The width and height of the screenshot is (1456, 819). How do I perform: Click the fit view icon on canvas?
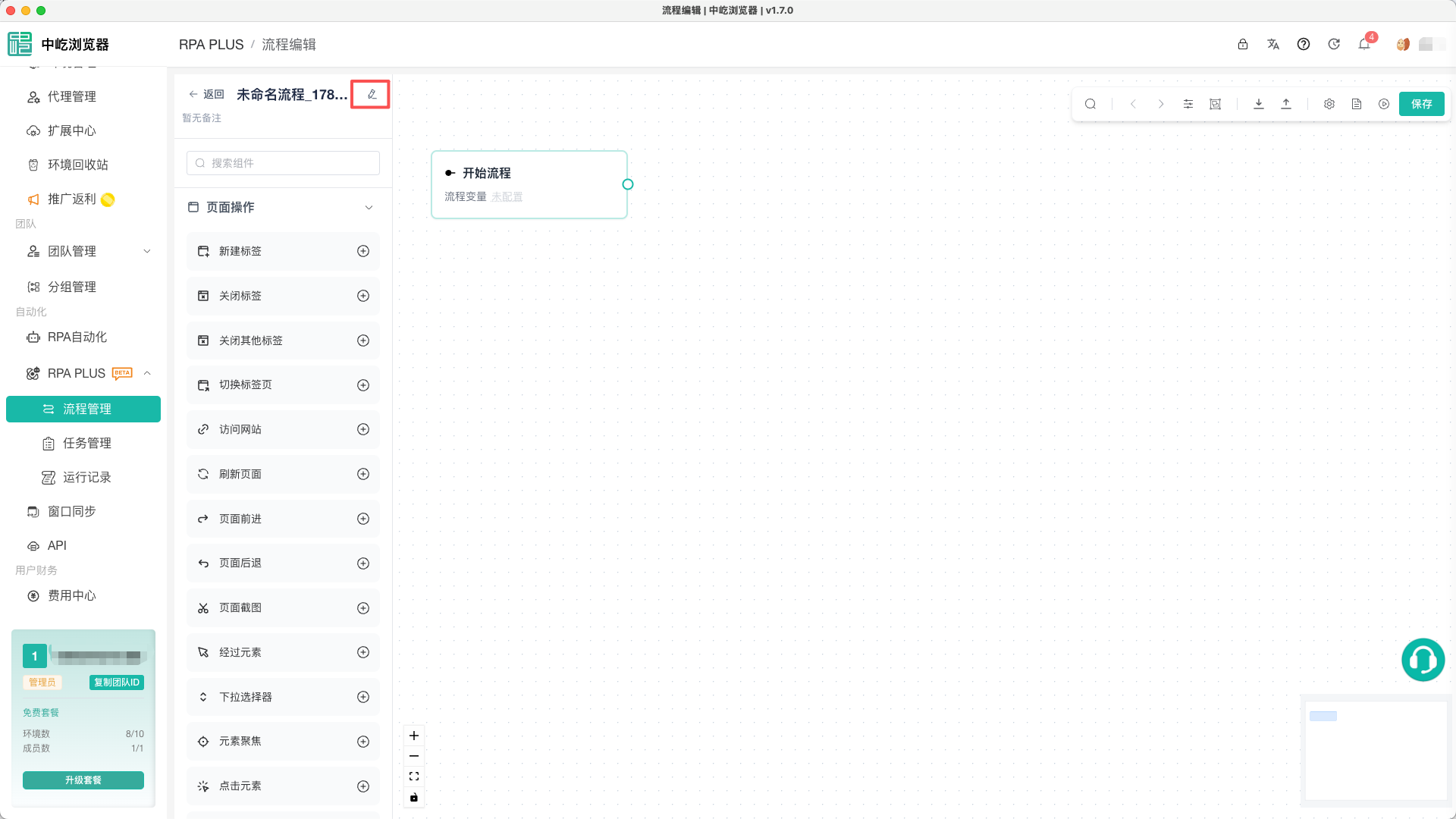click(414, 777)
